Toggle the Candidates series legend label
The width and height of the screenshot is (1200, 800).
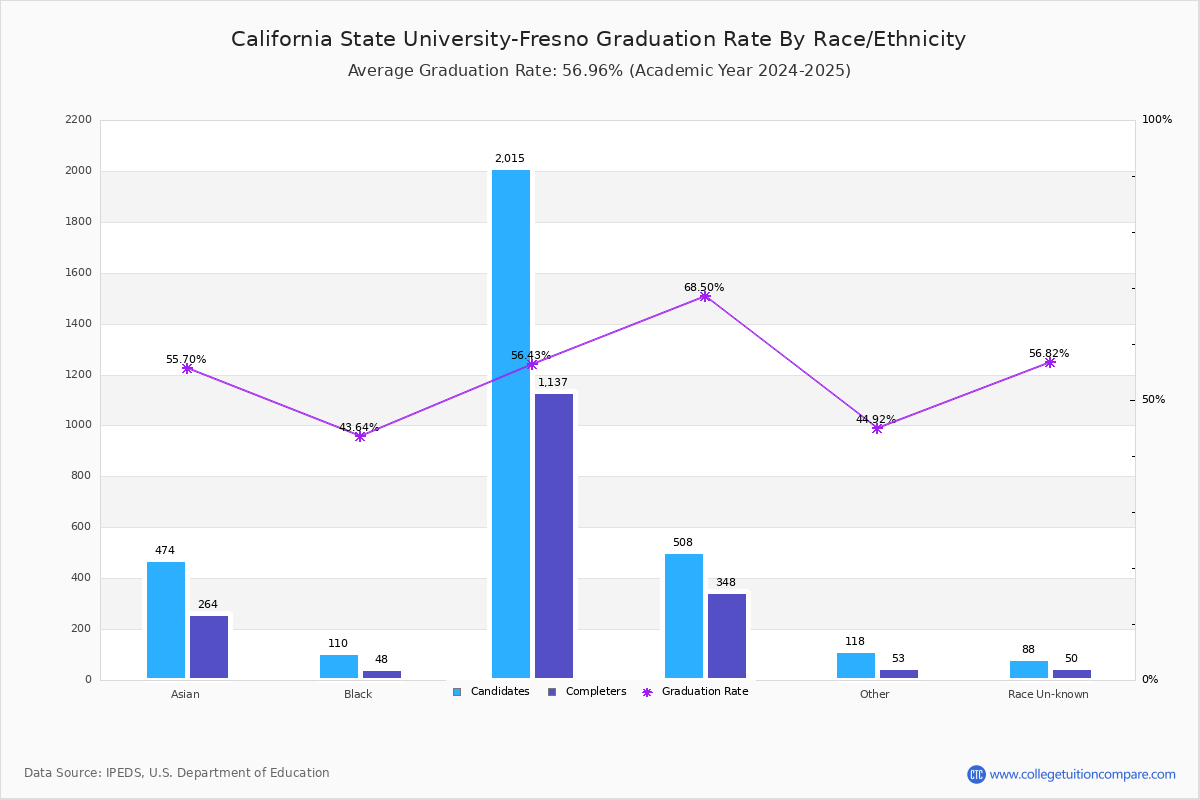(500, 692)
